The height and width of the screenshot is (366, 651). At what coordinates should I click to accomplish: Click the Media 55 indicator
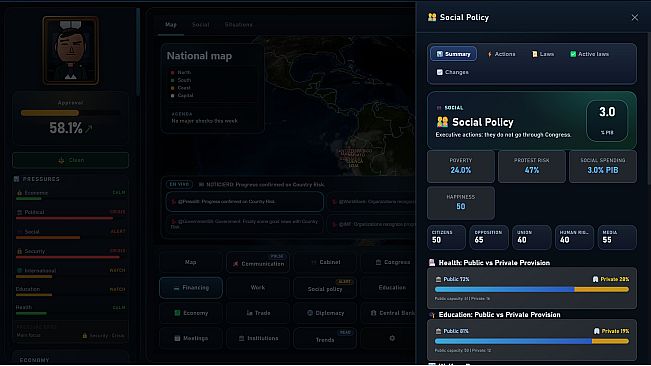tap(617, 237)
